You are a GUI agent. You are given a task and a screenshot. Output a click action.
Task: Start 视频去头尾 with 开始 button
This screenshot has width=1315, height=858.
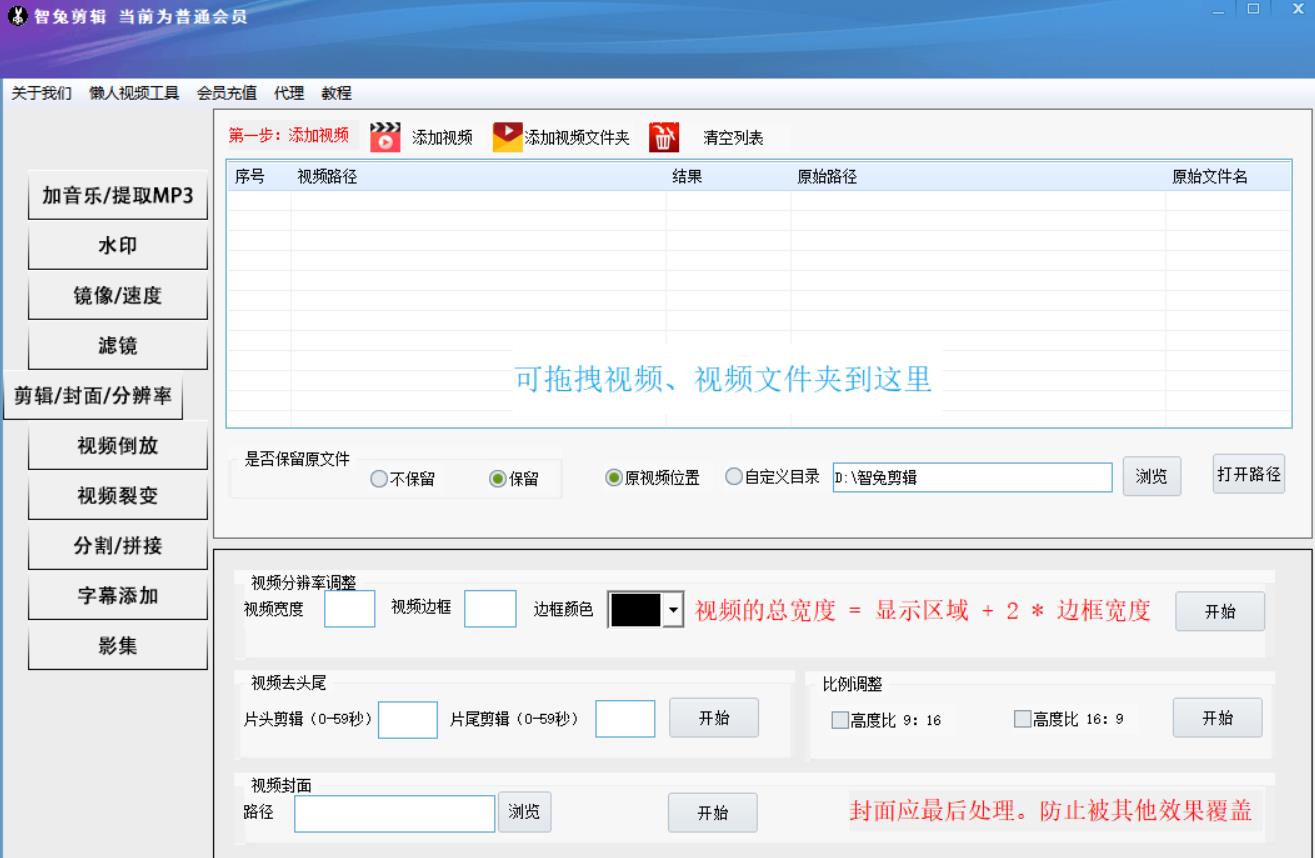pos(713,718)
